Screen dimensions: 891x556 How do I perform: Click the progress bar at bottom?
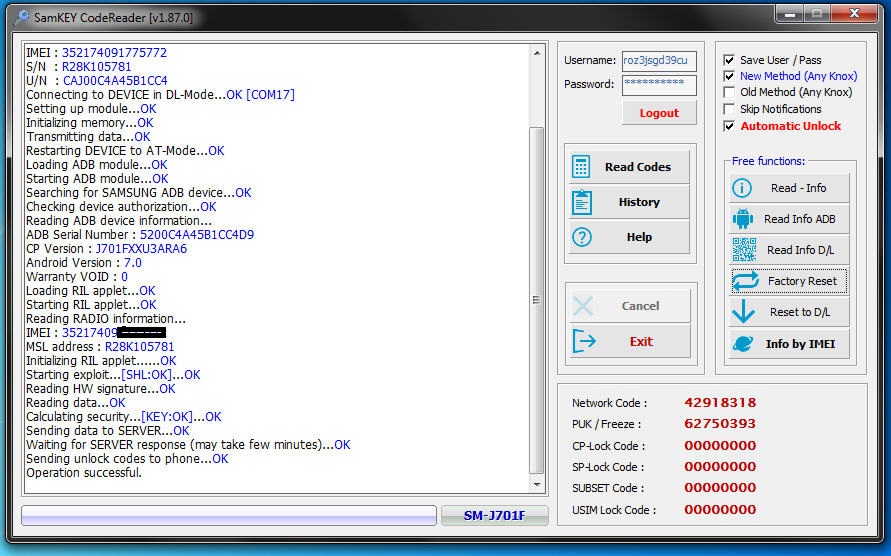pyautogui.click(x=229, y=516)
